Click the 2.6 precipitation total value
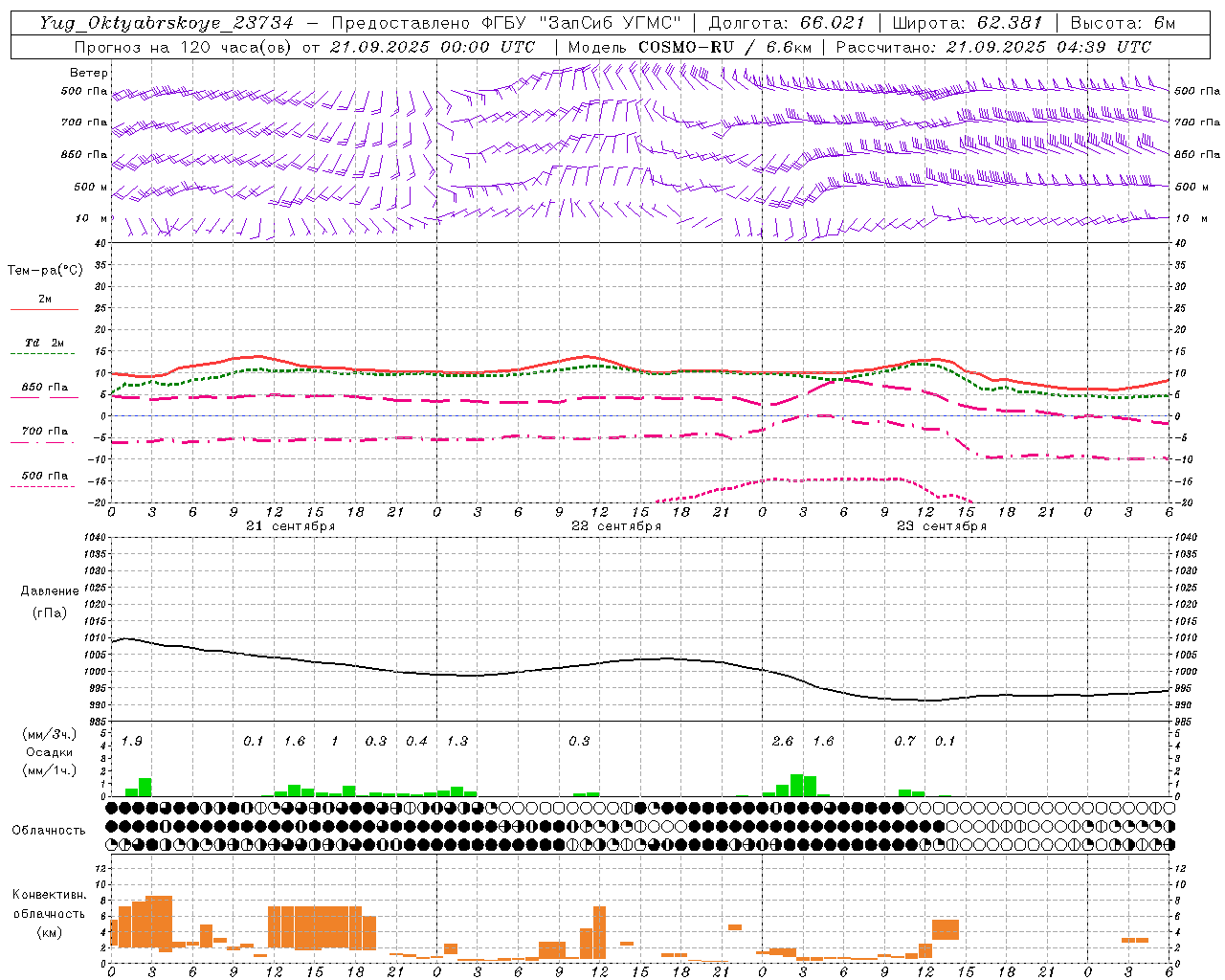The width and height of the screenshot is (1225, 980). [x=783, y=742]
